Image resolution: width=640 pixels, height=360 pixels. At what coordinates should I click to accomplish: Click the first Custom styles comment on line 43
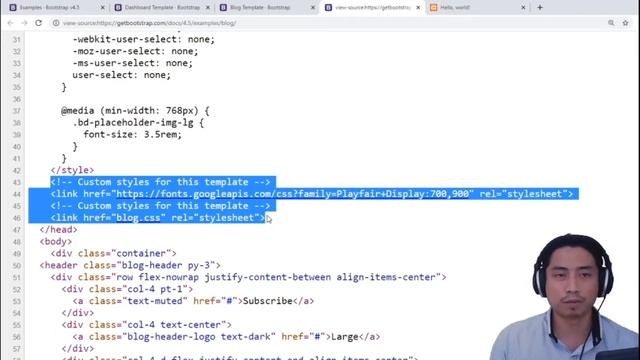coord(160,182)
